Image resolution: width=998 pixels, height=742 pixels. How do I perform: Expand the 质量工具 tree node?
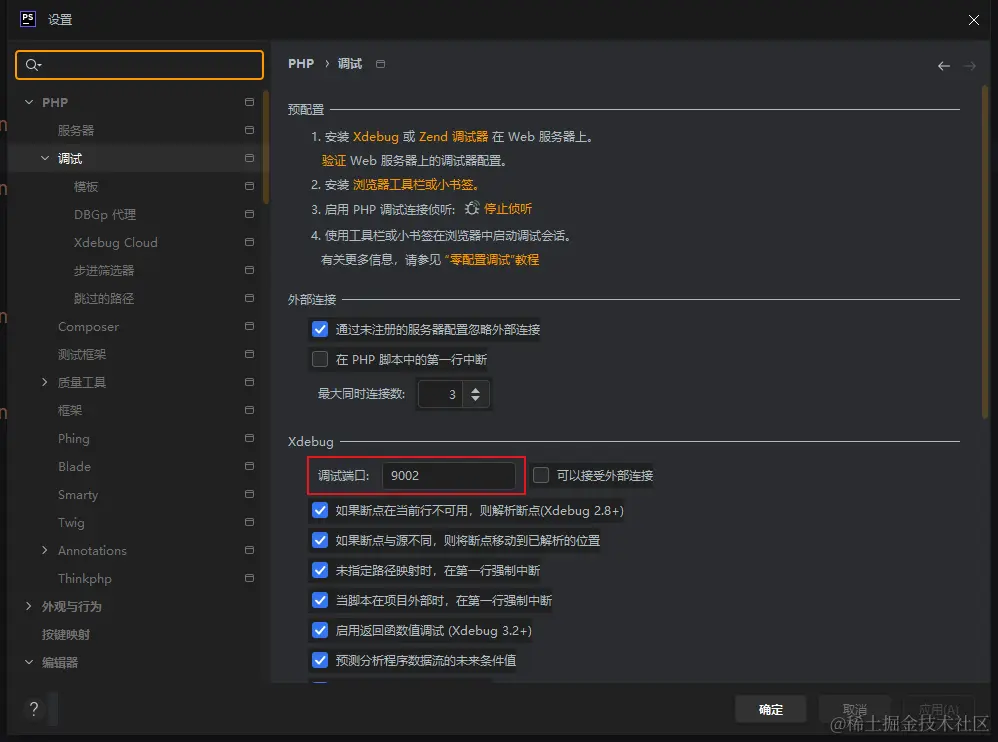click(x=45, y=382)
